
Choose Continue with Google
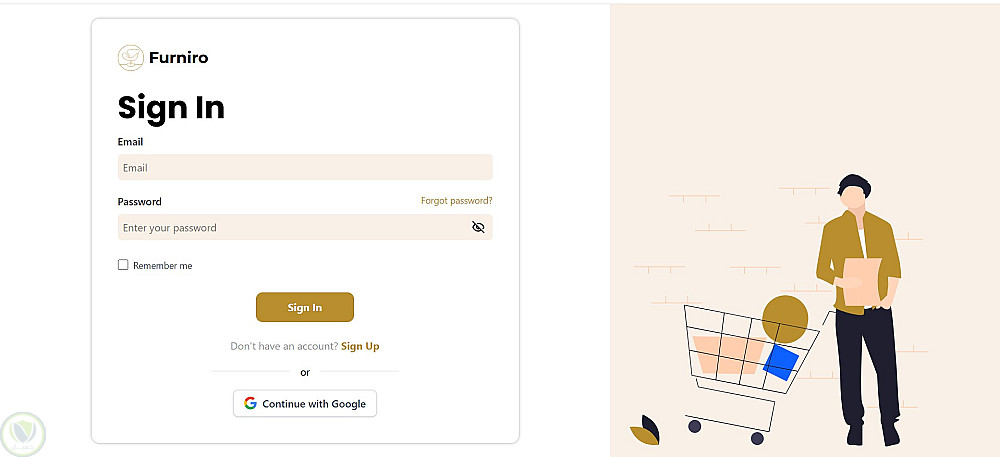[305, 404]
